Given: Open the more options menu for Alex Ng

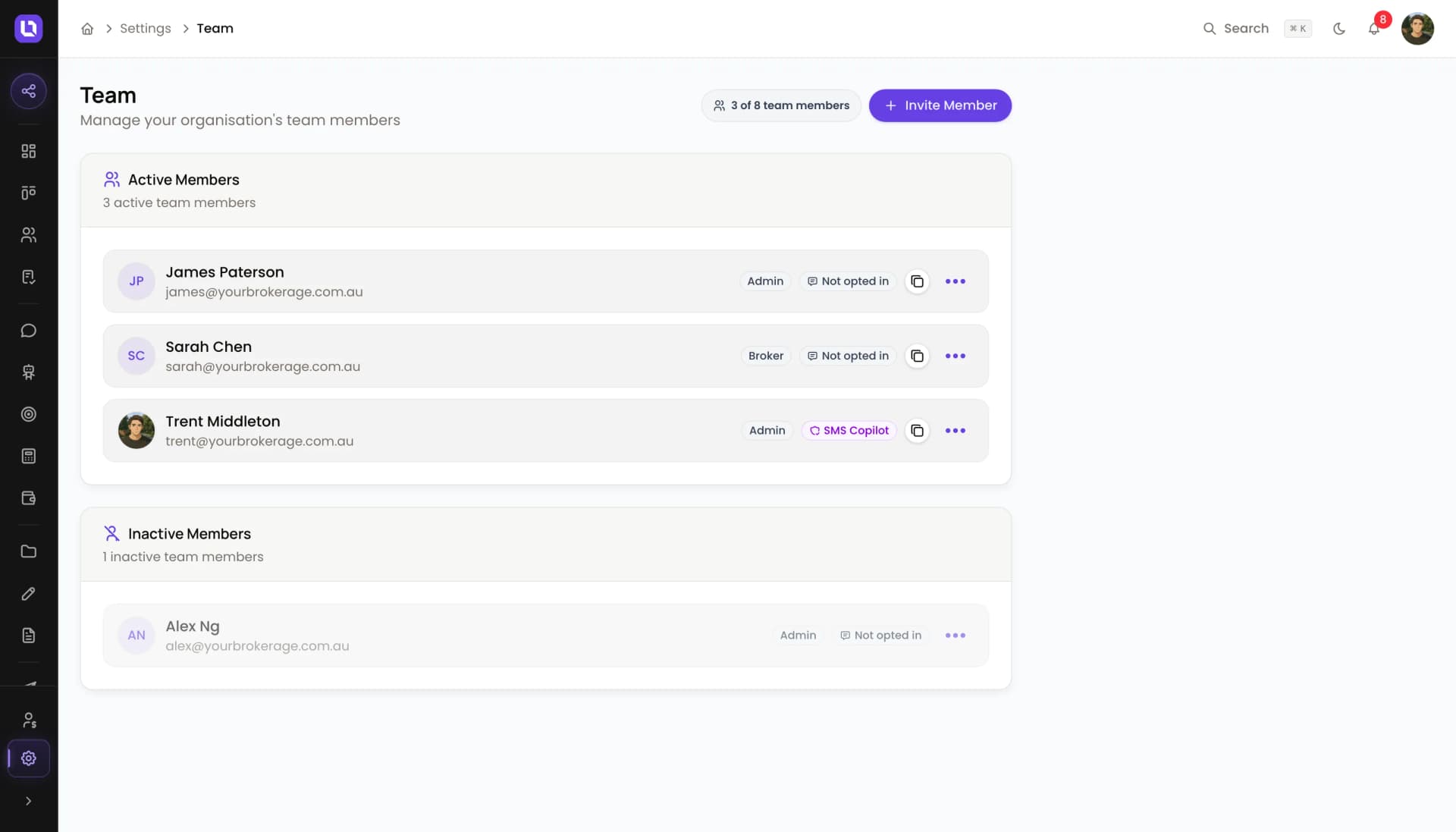Looking at the screenshot, I should [x=955, y=636].
